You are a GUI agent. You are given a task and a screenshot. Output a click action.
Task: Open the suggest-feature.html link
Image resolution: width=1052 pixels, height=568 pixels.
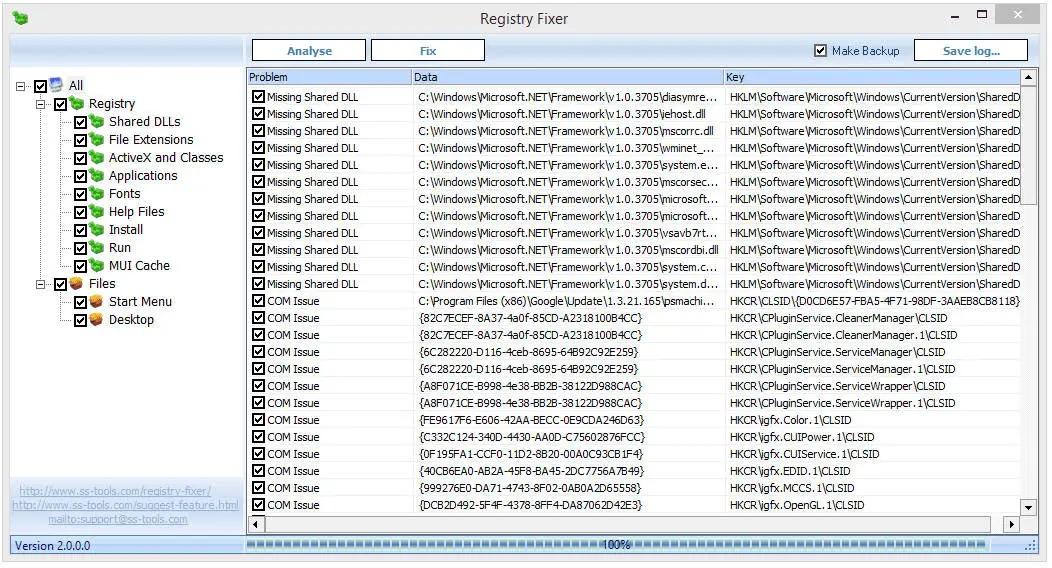(125, 505)
